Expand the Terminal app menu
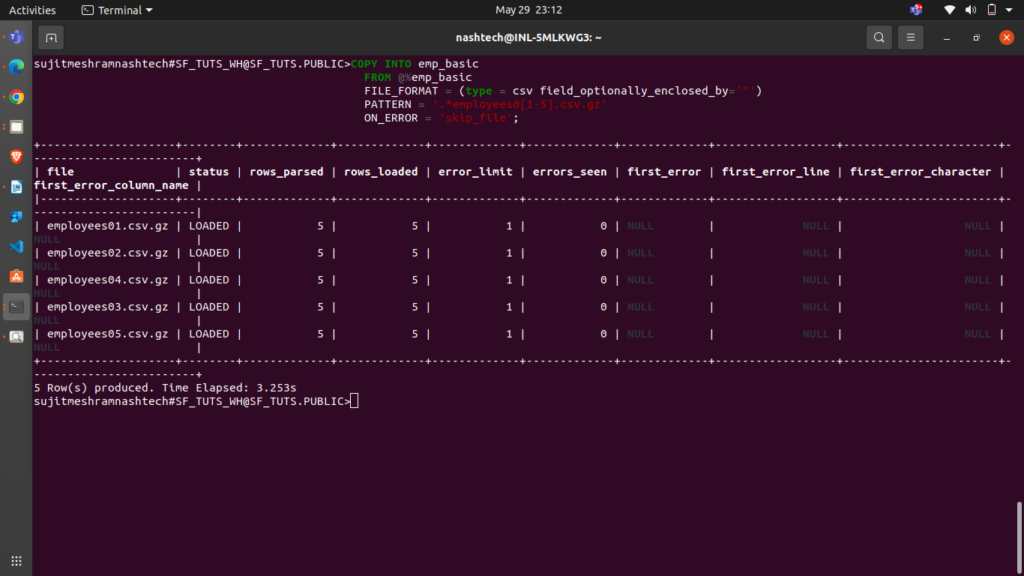 pyautogui.click(x=117, y=10)
